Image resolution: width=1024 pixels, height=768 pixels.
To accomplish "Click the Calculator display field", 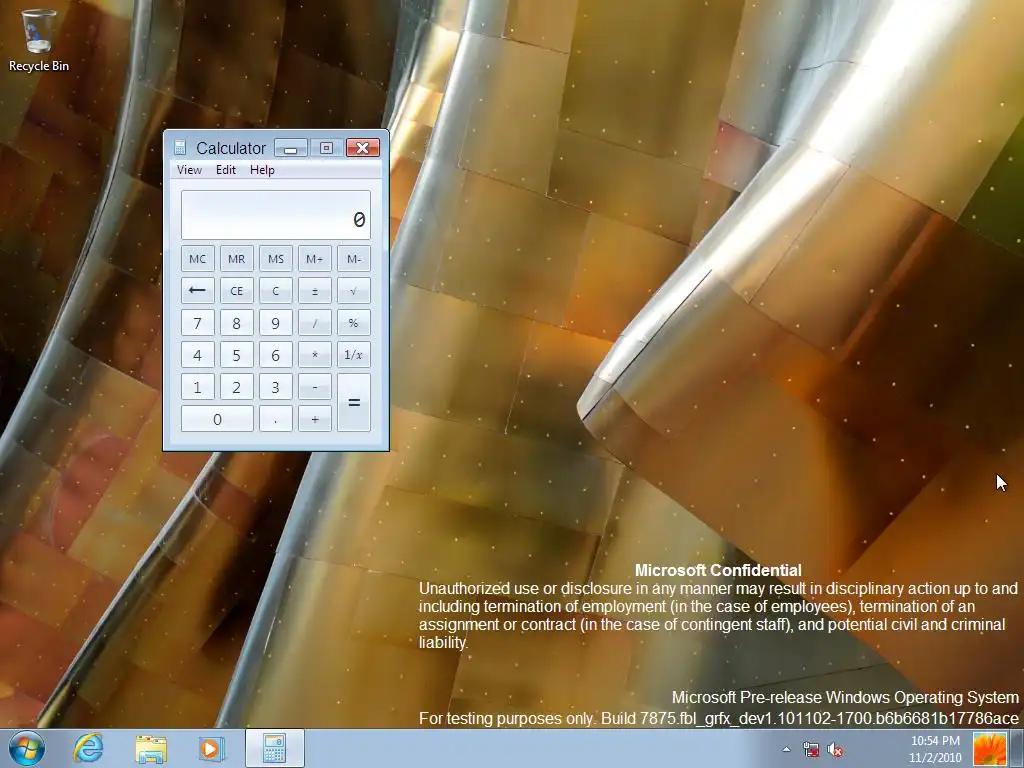I will click(276, 215).
